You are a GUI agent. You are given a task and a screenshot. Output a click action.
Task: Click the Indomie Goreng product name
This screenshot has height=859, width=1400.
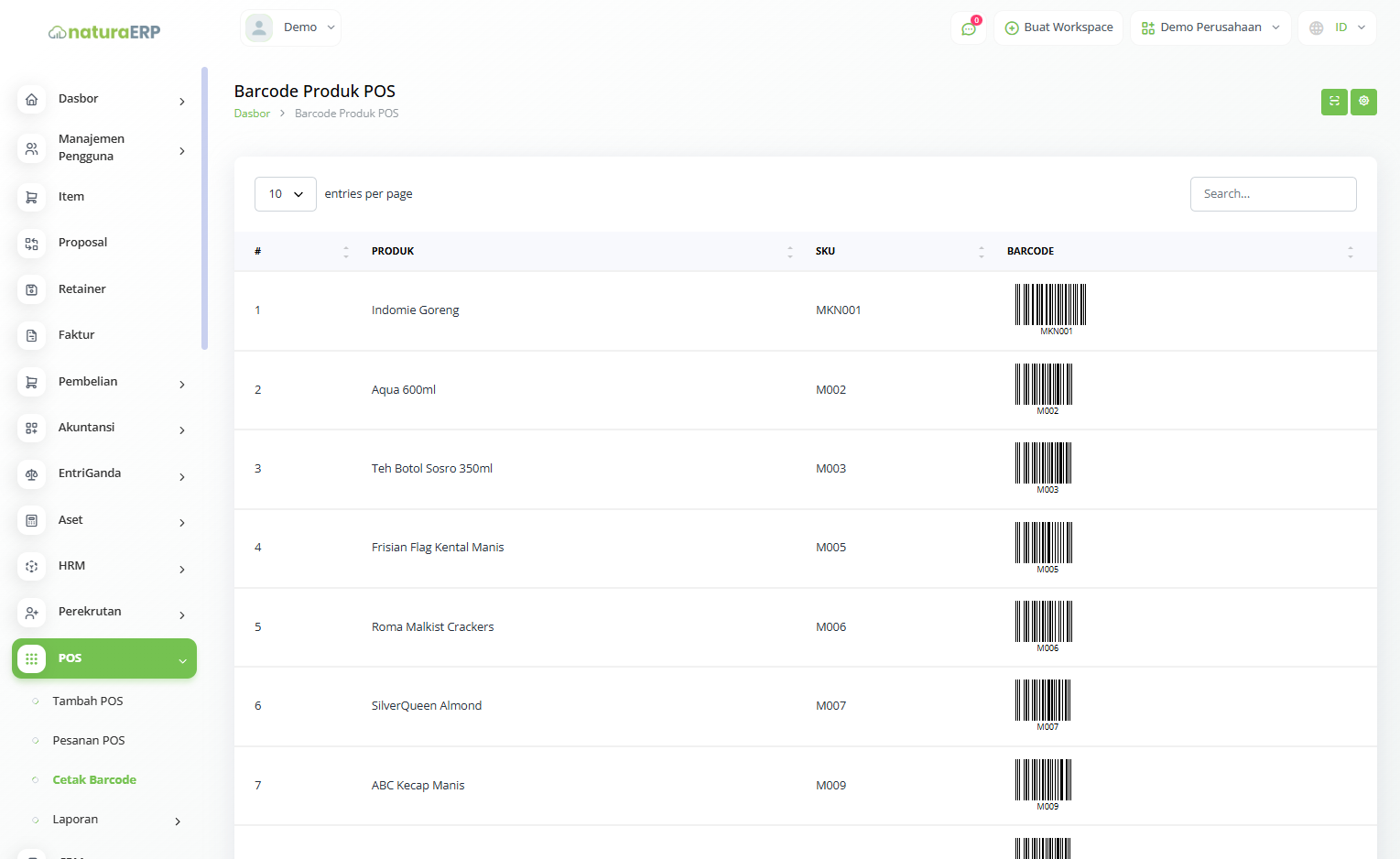(415, 310)
